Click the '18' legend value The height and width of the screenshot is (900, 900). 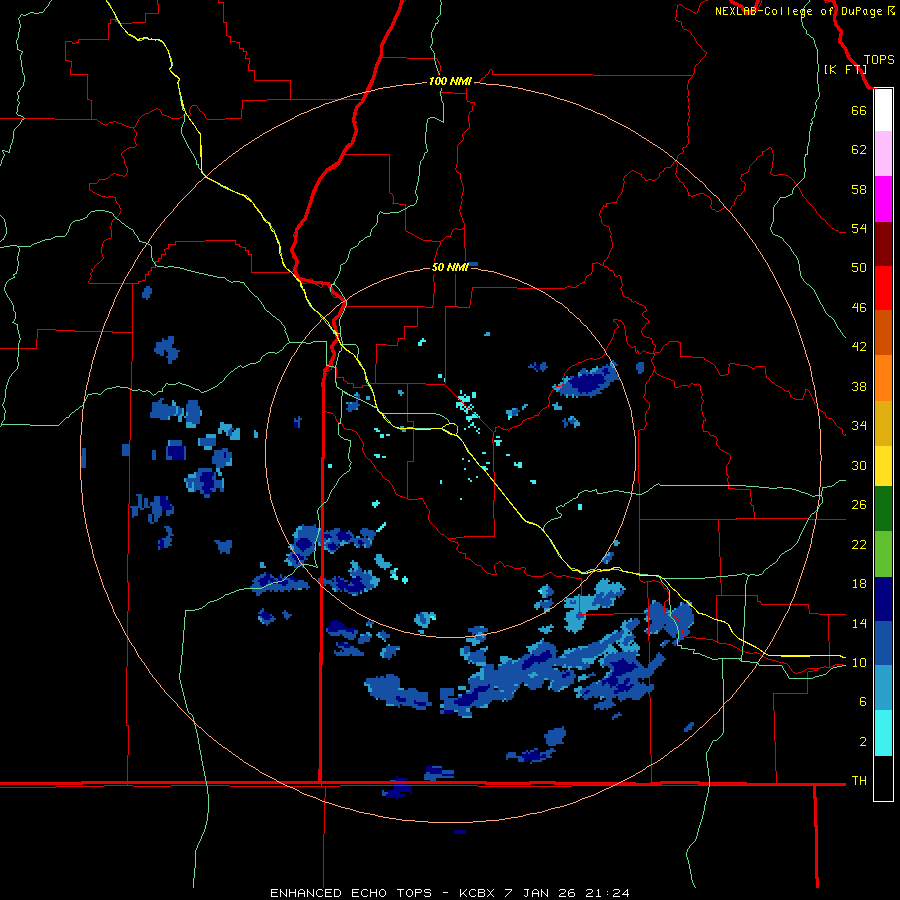859,584
